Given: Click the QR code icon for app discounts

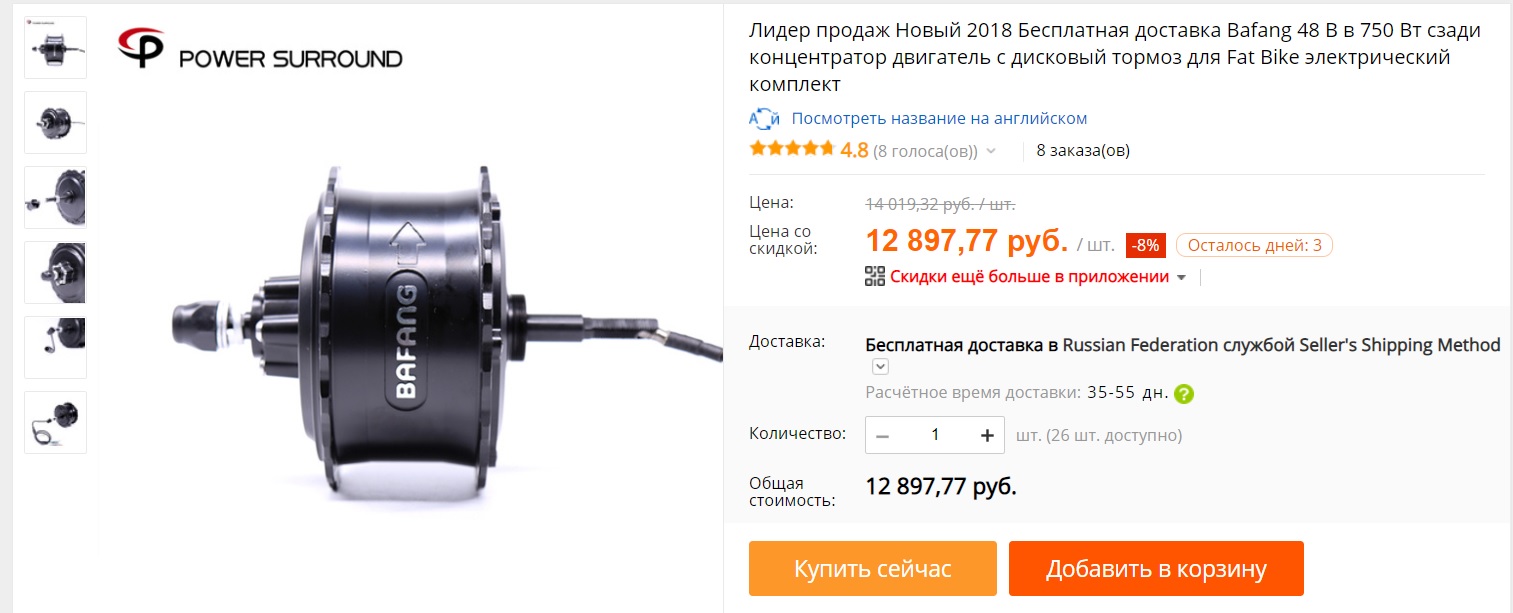Looking at the screenshot, I should coord(875,277).
